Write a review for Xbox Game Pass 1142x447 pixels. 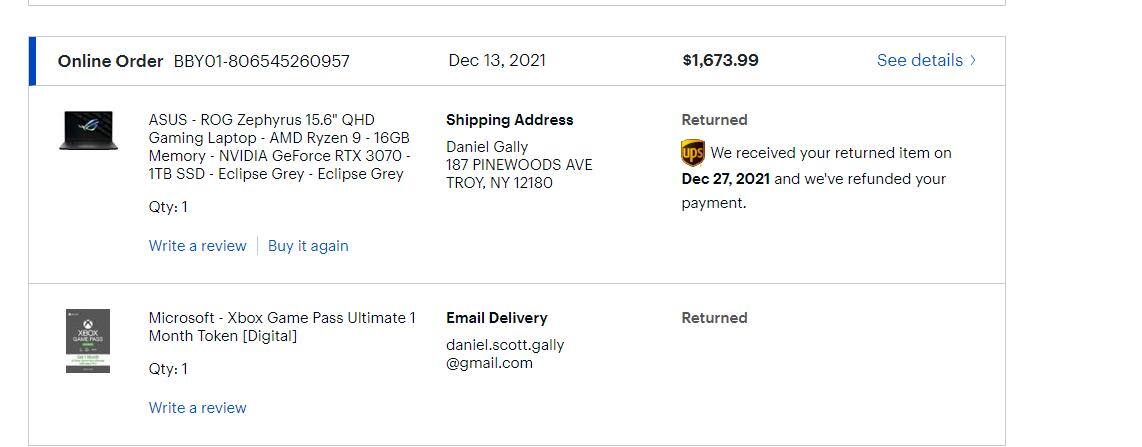coord(197,408)
